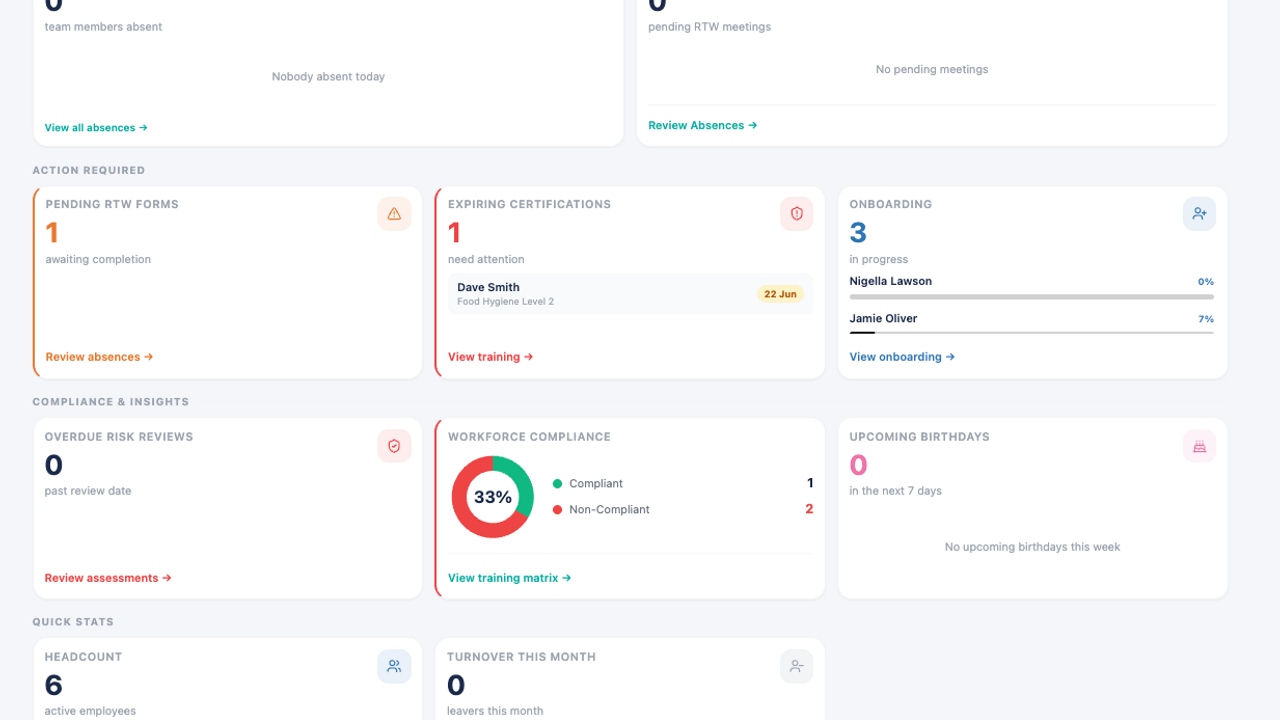
Task: Click the red Non-Compliant legend dot
Action: [x=557, y=510]
